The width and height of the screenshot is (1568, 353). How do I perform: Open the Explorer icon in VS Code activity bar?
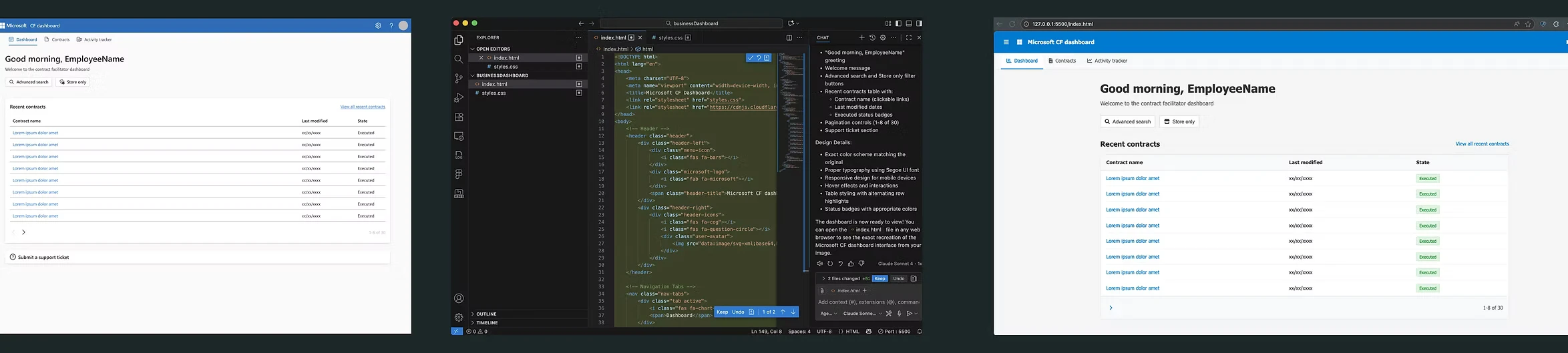tap(459, 41)
